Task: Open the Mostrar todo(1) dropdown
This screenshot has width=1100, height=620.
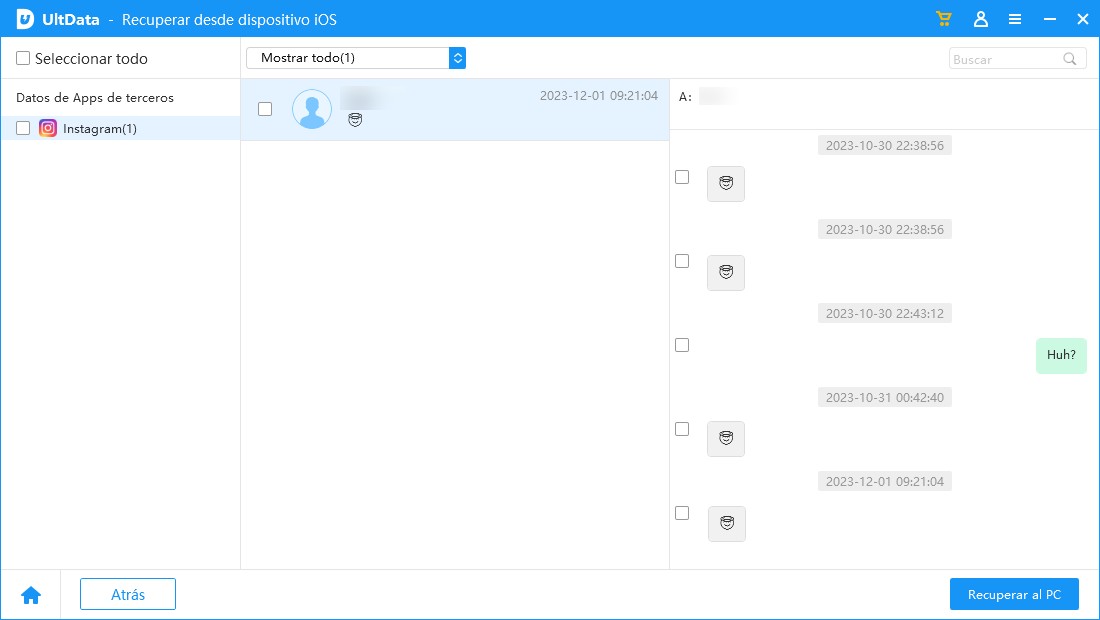Action: tap(356, 58)
